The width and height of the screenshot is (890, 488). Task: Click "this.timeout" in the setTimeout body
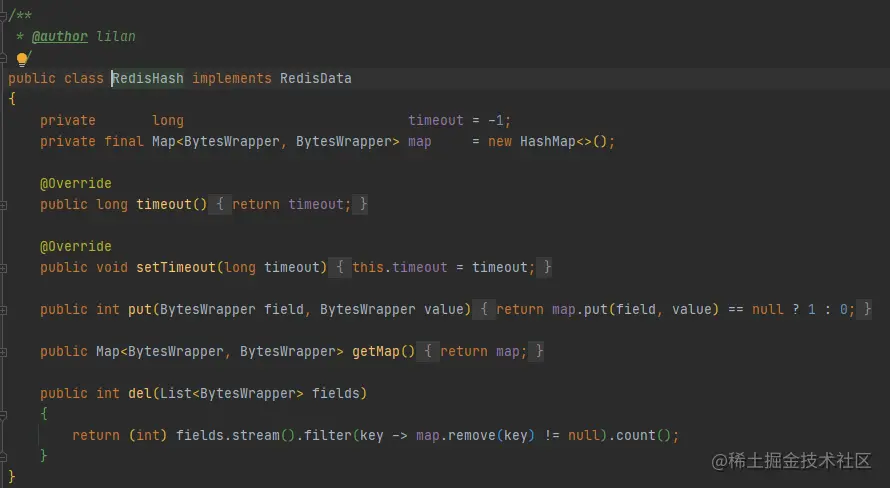pyautogui.click(x=400, y=267)
